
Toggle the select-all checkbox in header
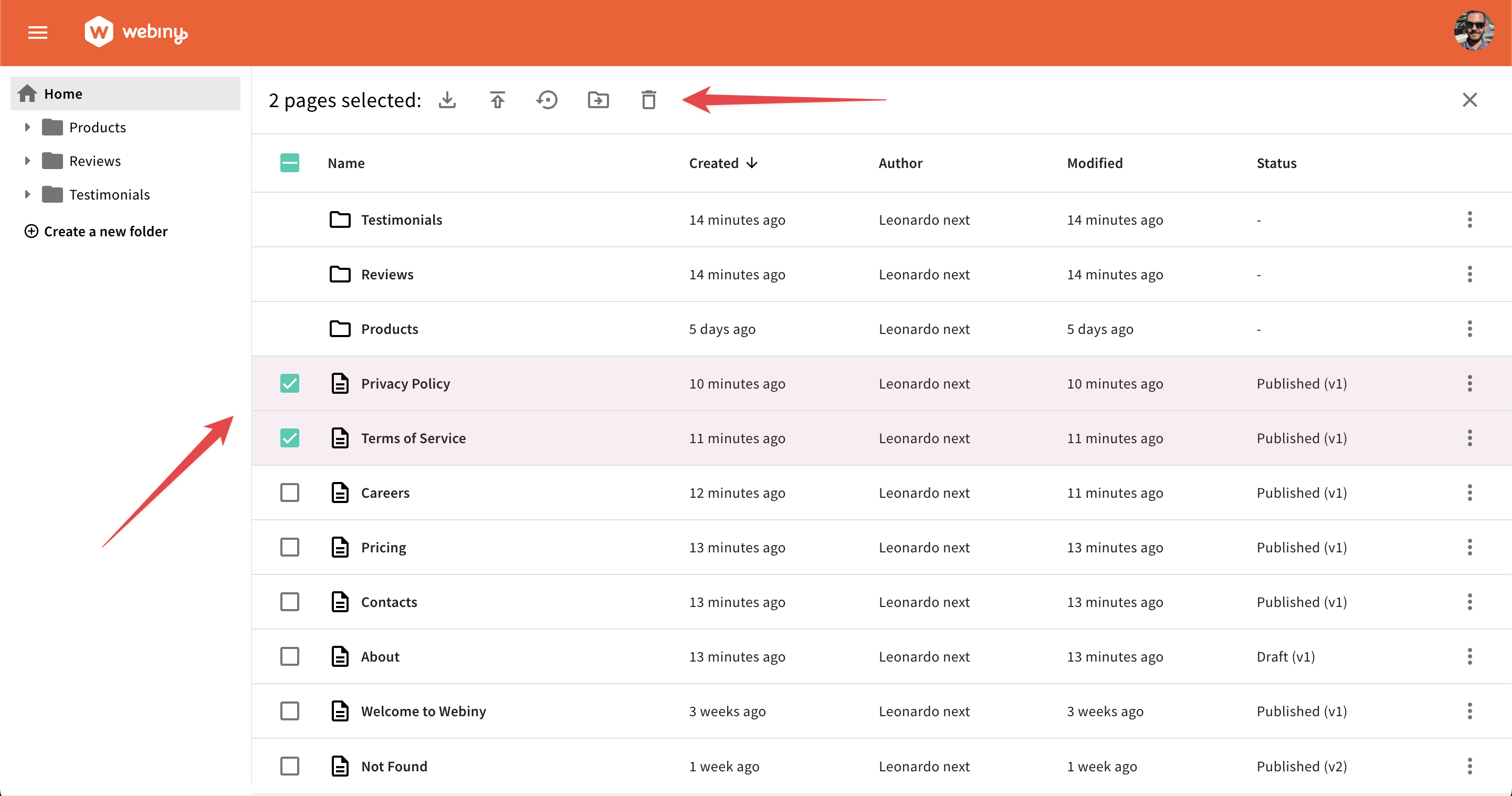point(289,163)
